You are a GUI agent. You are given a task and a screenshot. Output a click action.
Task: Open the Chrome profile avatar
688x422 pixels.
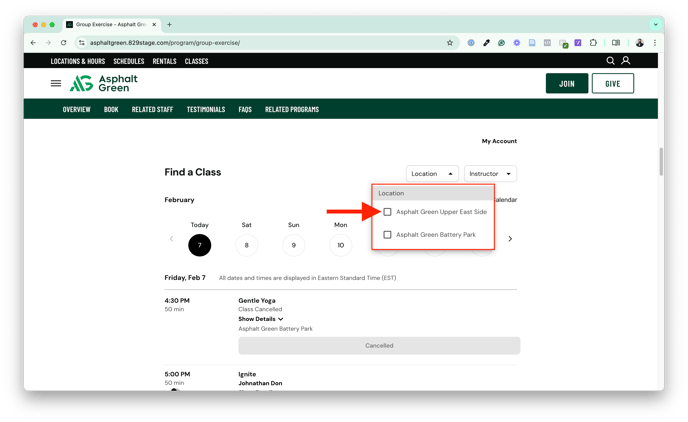coord(640,43)
